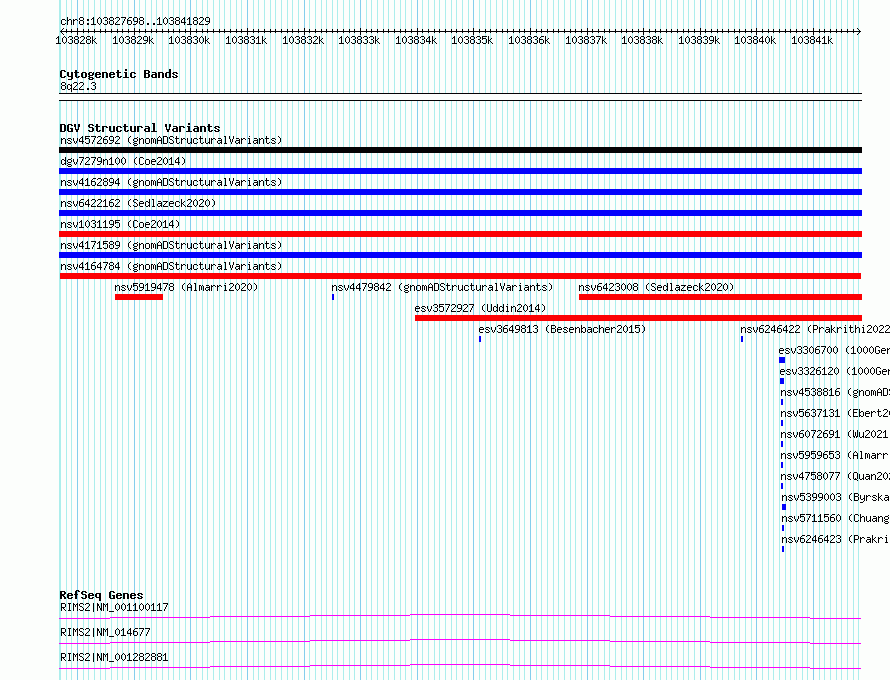Click the chr8:103827698..103841829 region label
Screen dimensions: 890x680
tap(135, 21)
